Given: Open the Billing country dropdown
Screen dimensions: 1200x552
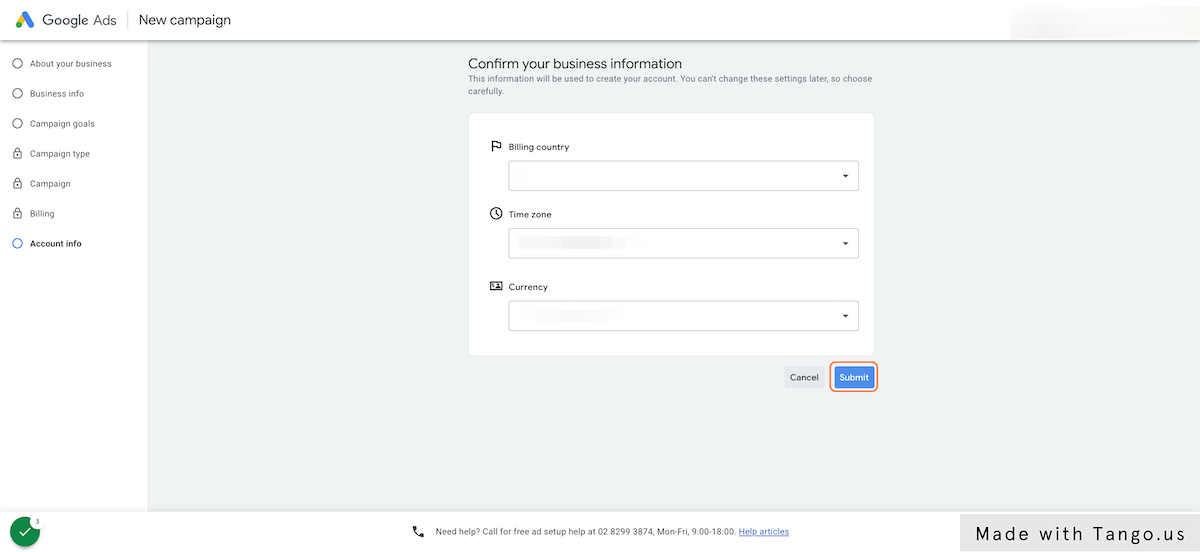Looking at the screenshot, I should pyautogui.click(x=683, y=176).
